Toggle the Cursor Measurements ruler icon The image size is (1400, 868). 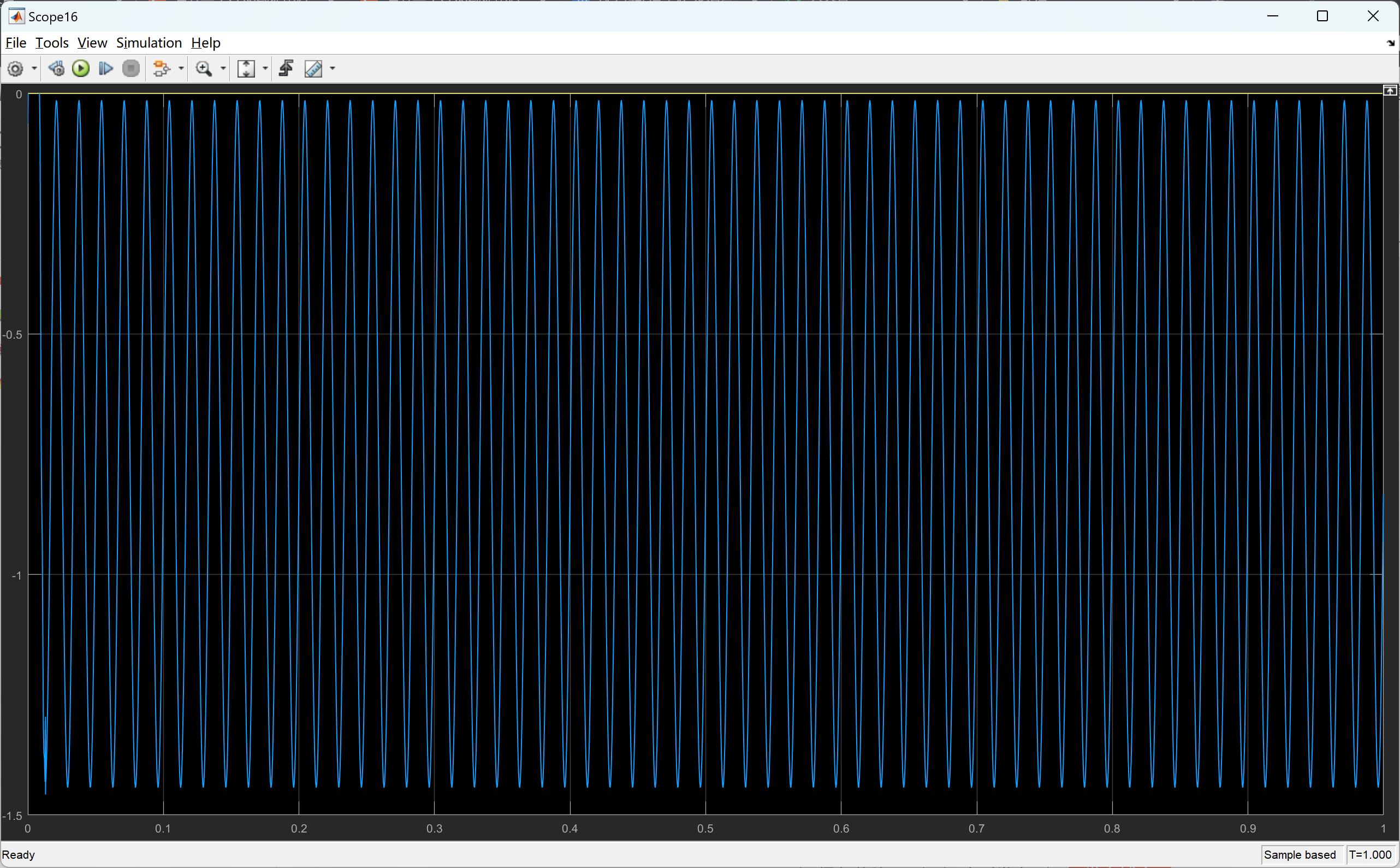point(313,69)
